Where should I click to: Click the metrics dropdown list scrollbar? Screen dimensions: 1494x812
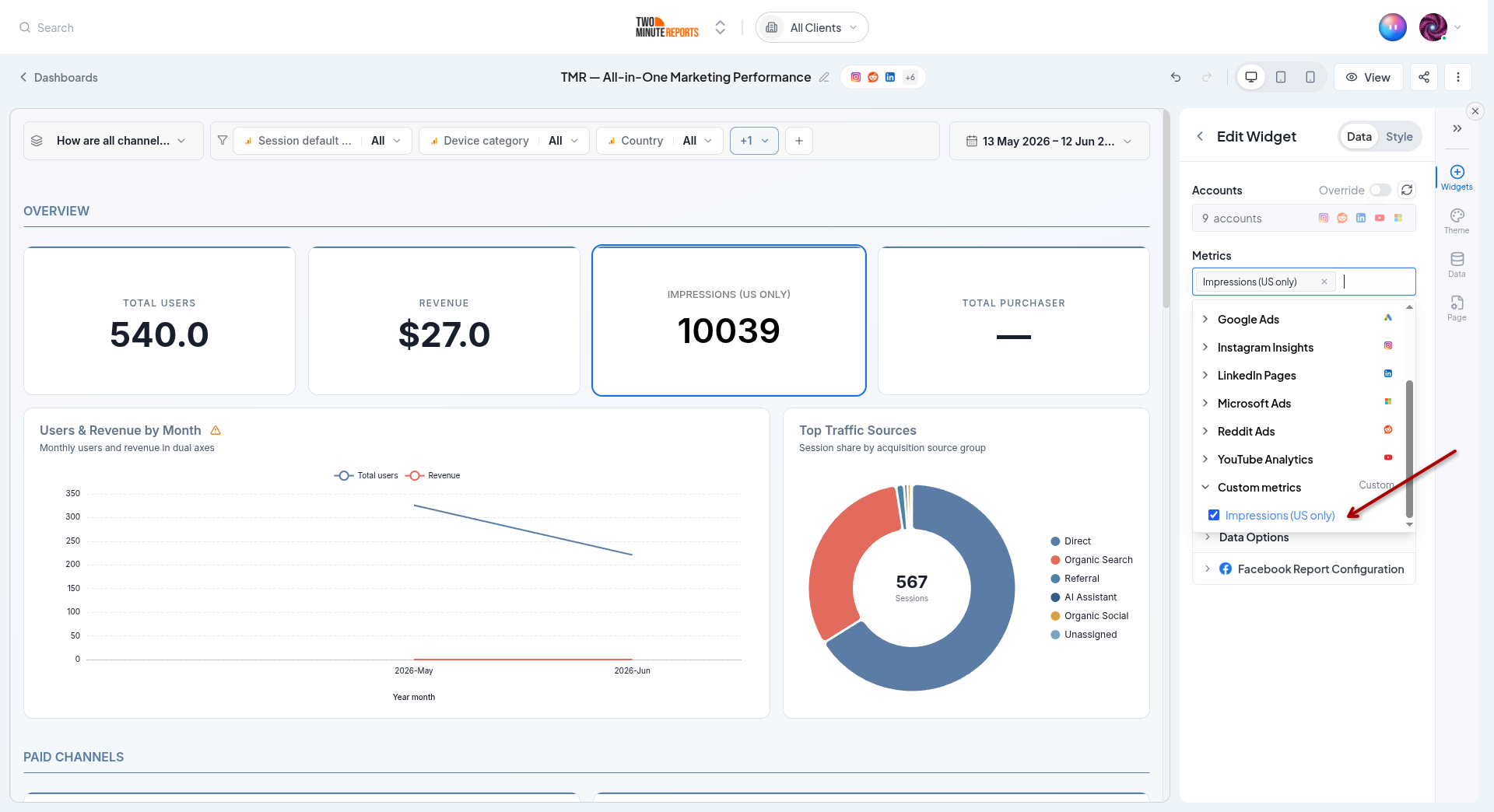point(1409,449)
